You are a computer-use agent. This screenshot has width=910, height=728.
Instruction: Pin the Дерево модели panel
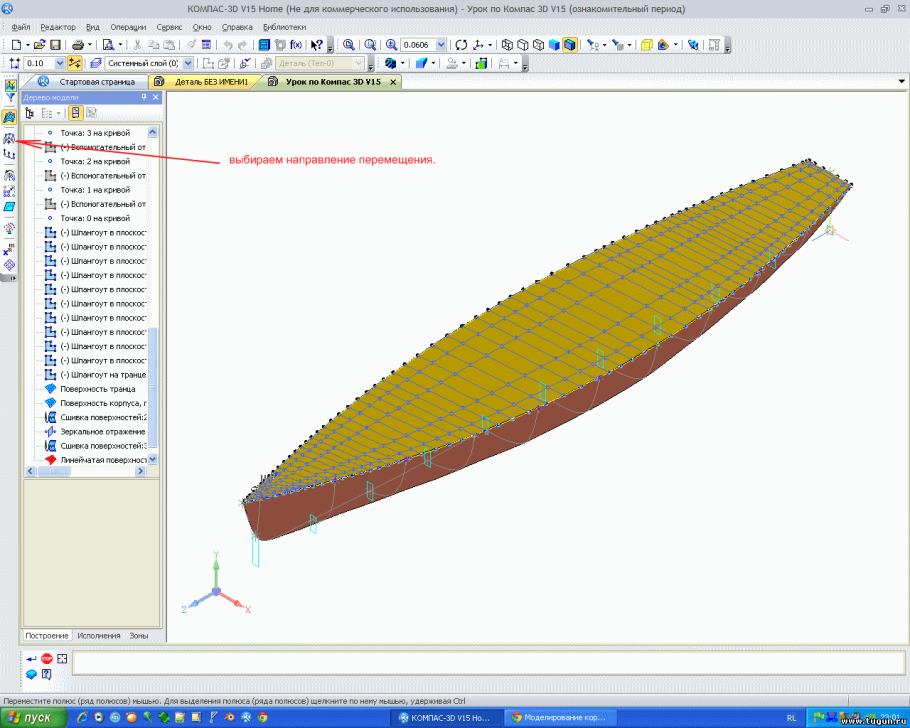pyautogui.click(x=144, y=97)
